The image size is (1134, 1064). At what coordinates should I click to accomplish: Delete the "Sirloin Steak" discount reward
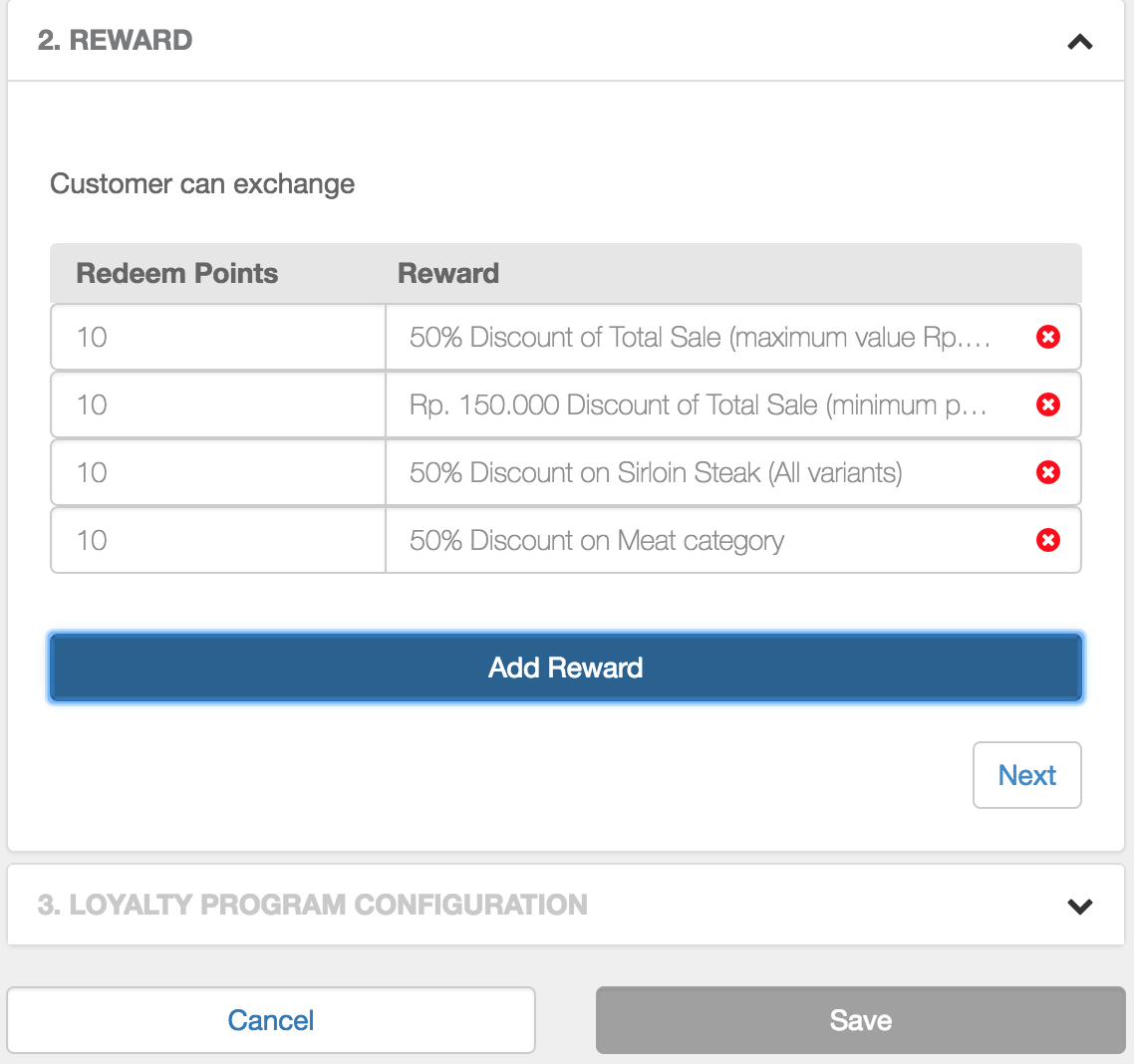coord(1047,472)
